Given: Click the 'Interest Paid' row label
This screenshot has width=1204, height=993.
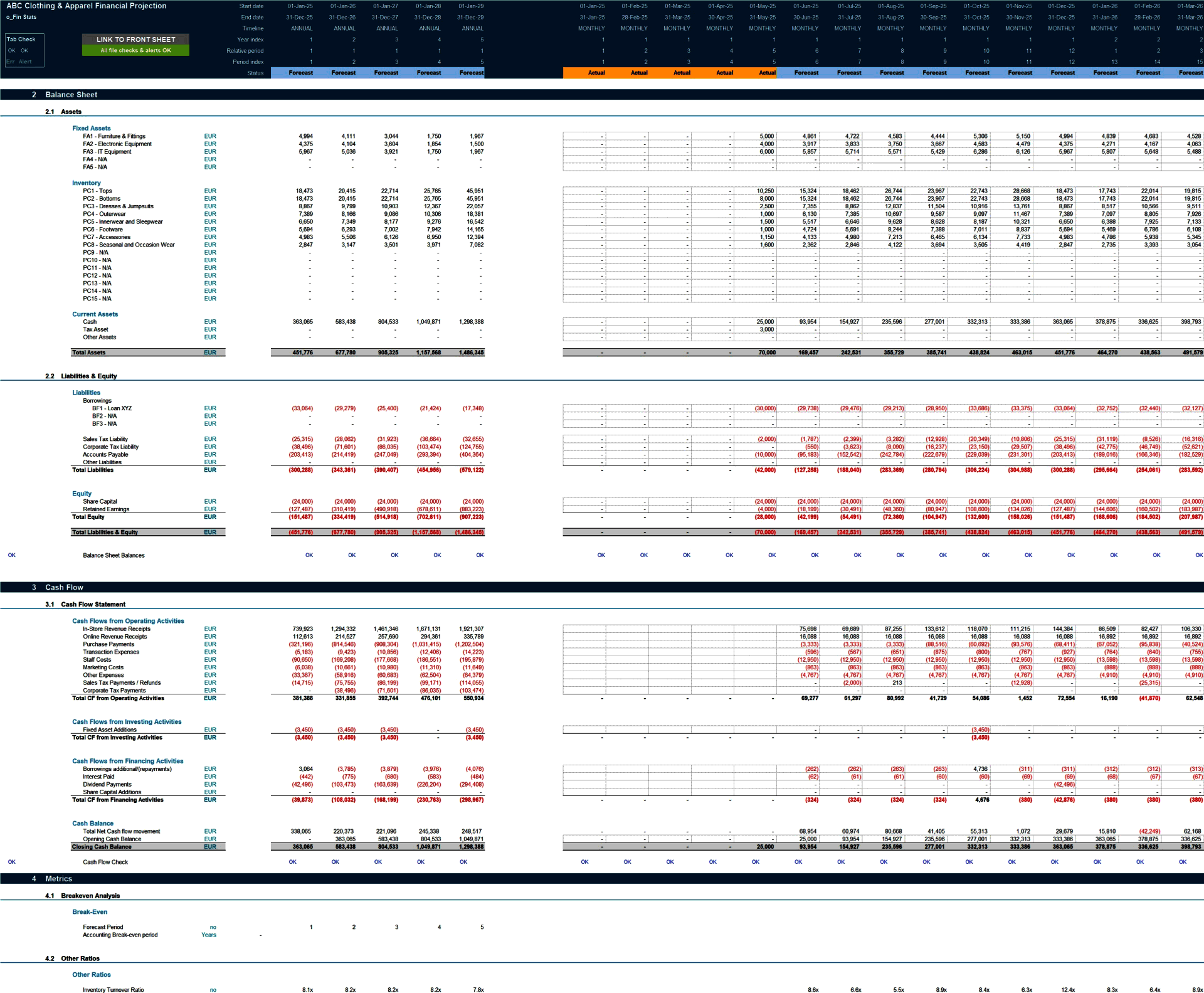Looking at the screenshot, I should (98, 777).
